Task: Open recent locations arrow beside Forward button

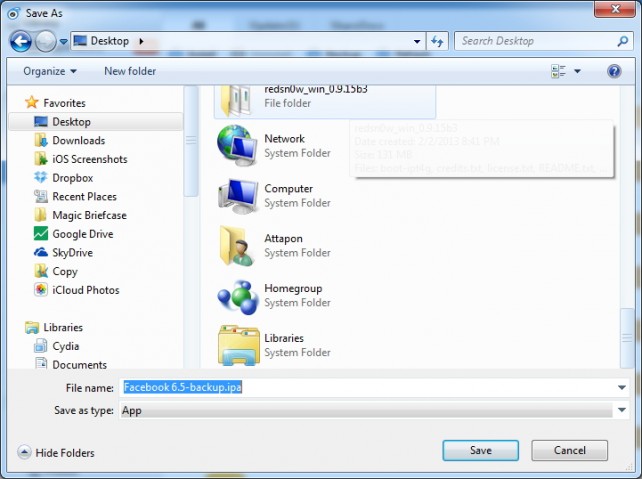Action: (63, 41)
